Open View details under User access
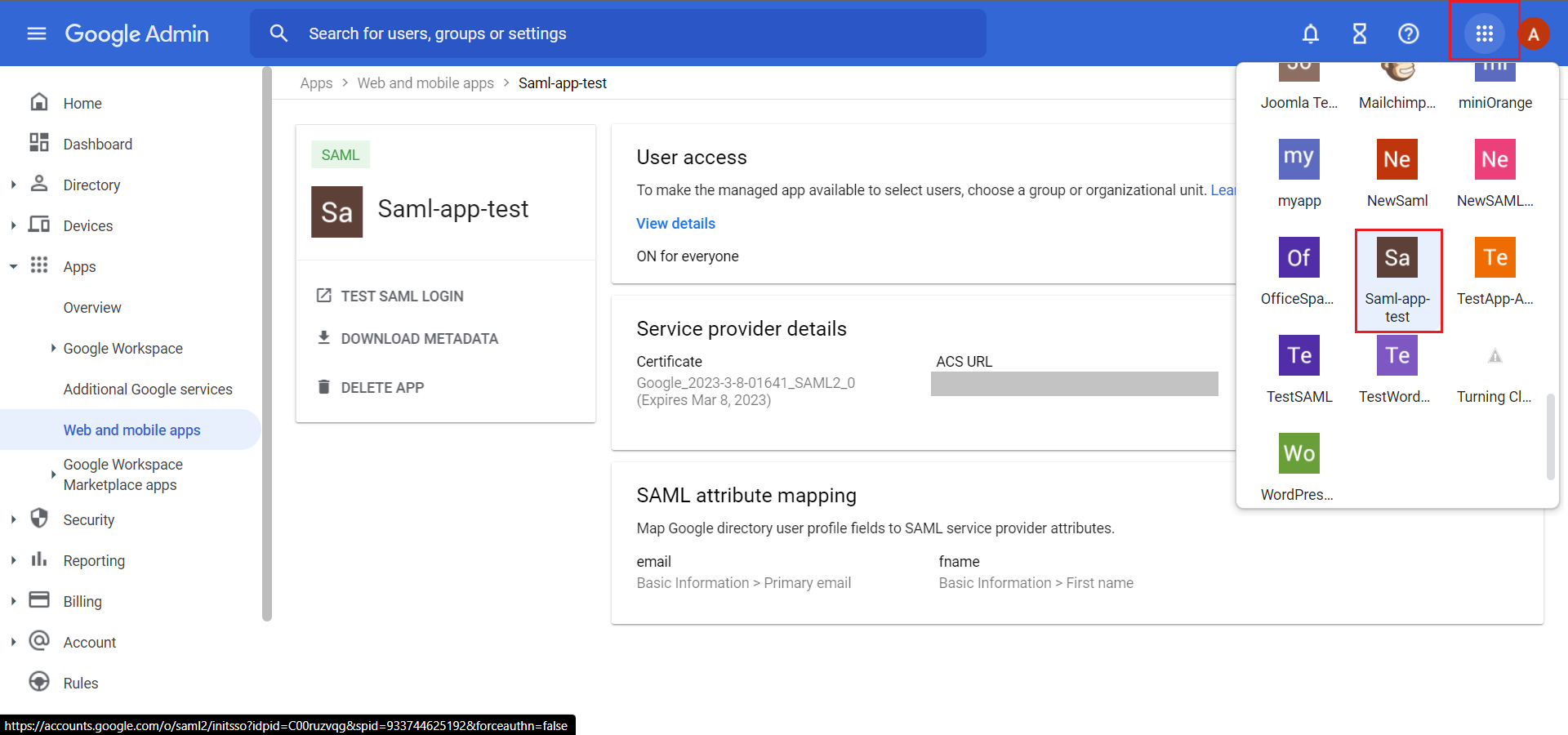This screenshot has height=735, width=1568. [x=675, y=223]
